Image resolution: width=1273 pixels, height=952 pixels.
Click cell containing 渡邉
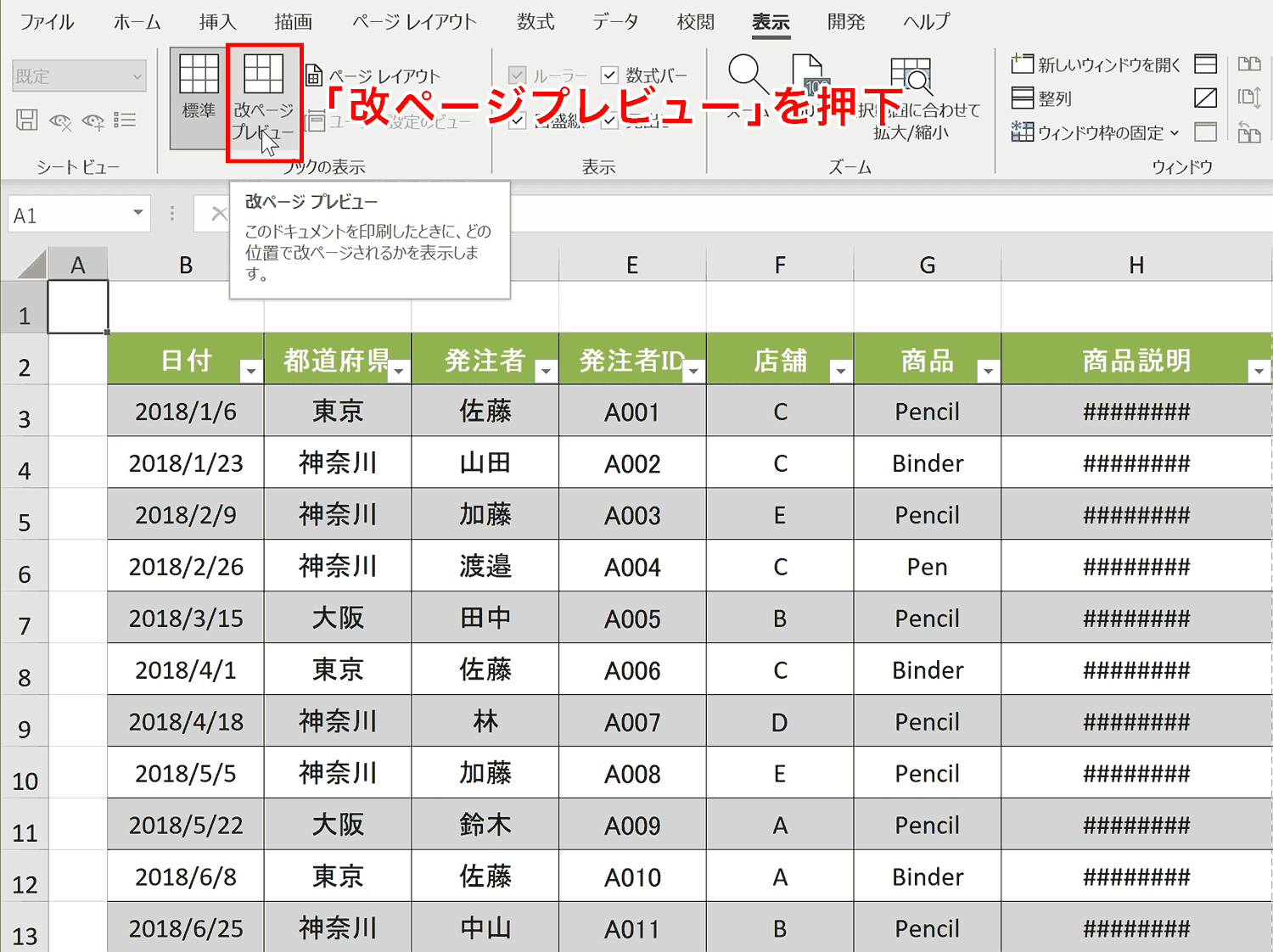coord(485,567)
